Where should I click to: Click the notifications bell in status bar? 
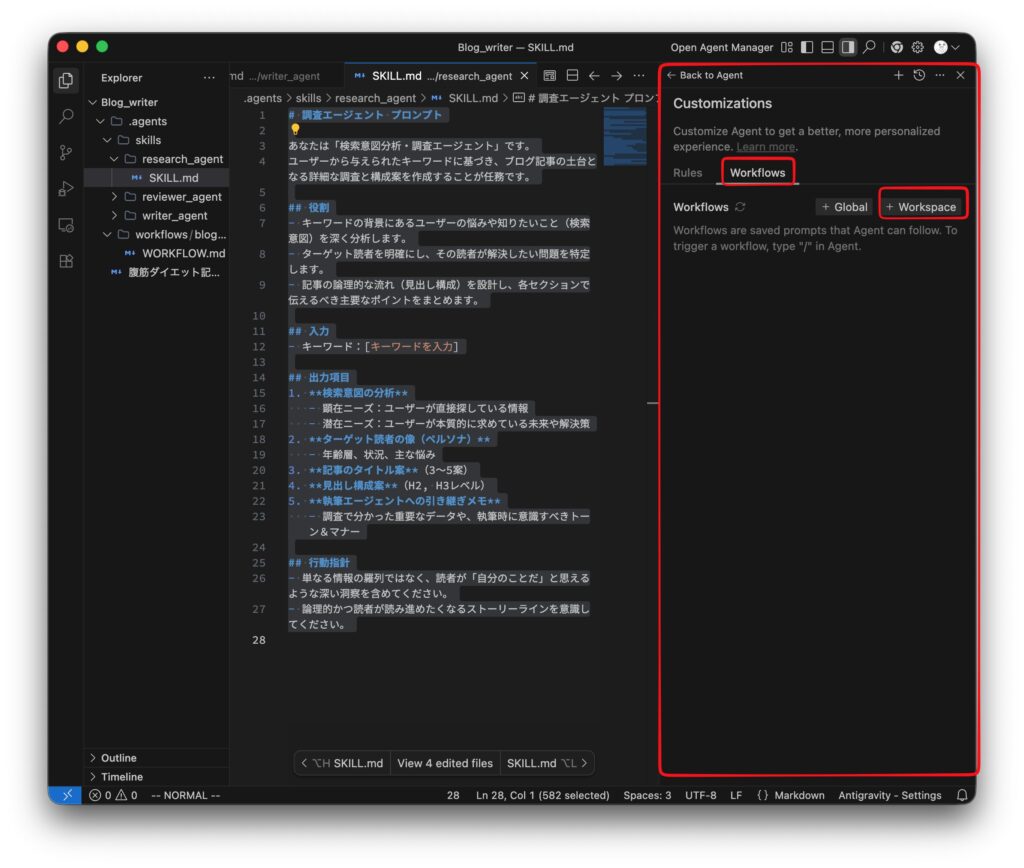pos(962,795)
